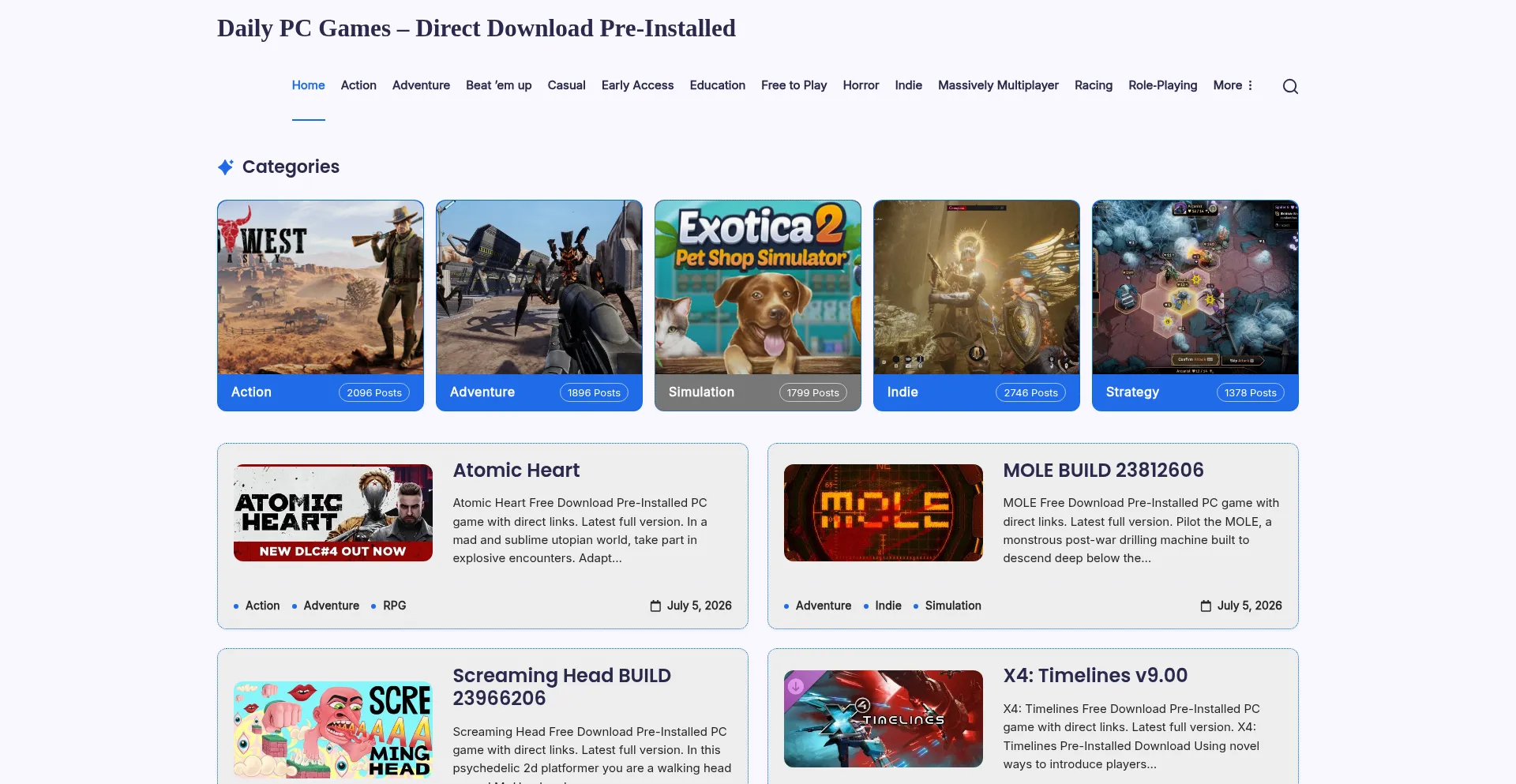This screenshot has width=1516, height=784.
Task: Open the X4 Timelines thumbnail
Action: tap(884, 718)
